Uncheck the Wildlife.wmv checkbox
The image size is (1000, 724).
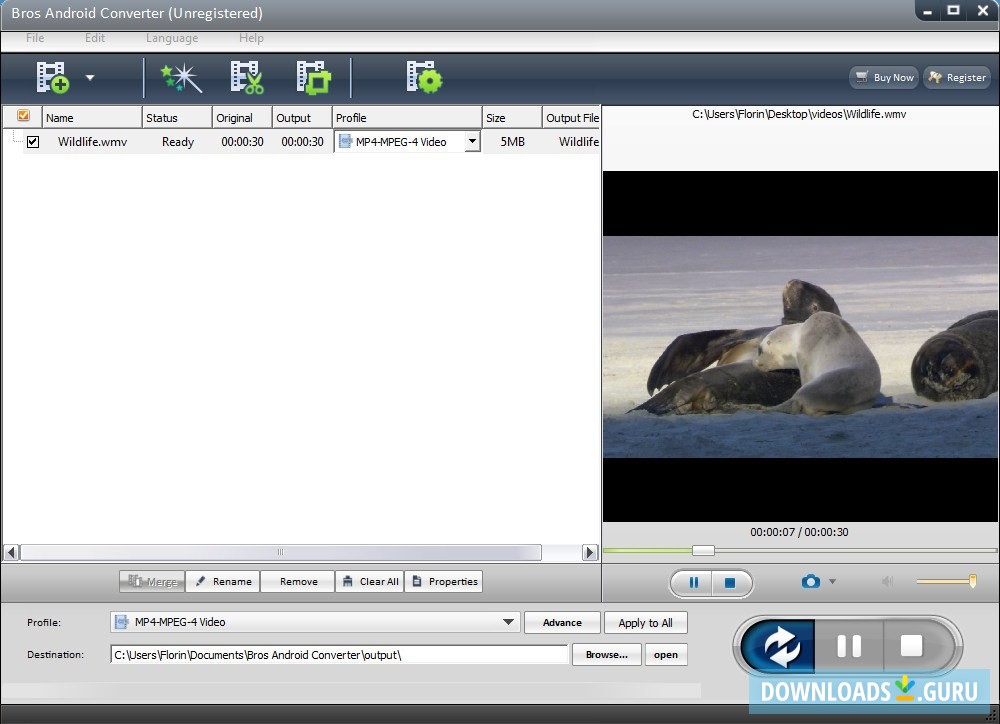click(x=33, y=141)
